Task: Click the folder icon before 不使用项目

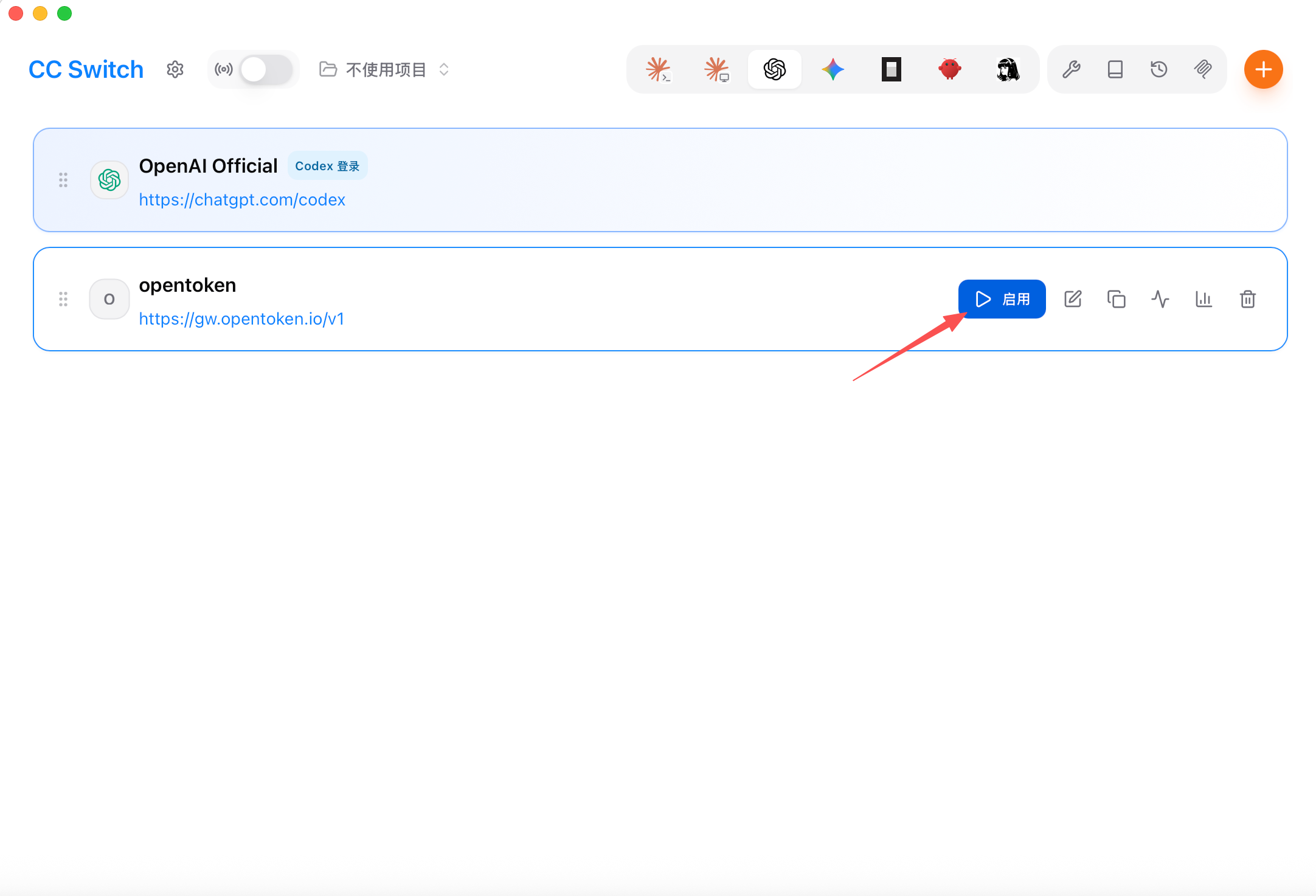Action: pyautogui.click(x=328, y=69)
